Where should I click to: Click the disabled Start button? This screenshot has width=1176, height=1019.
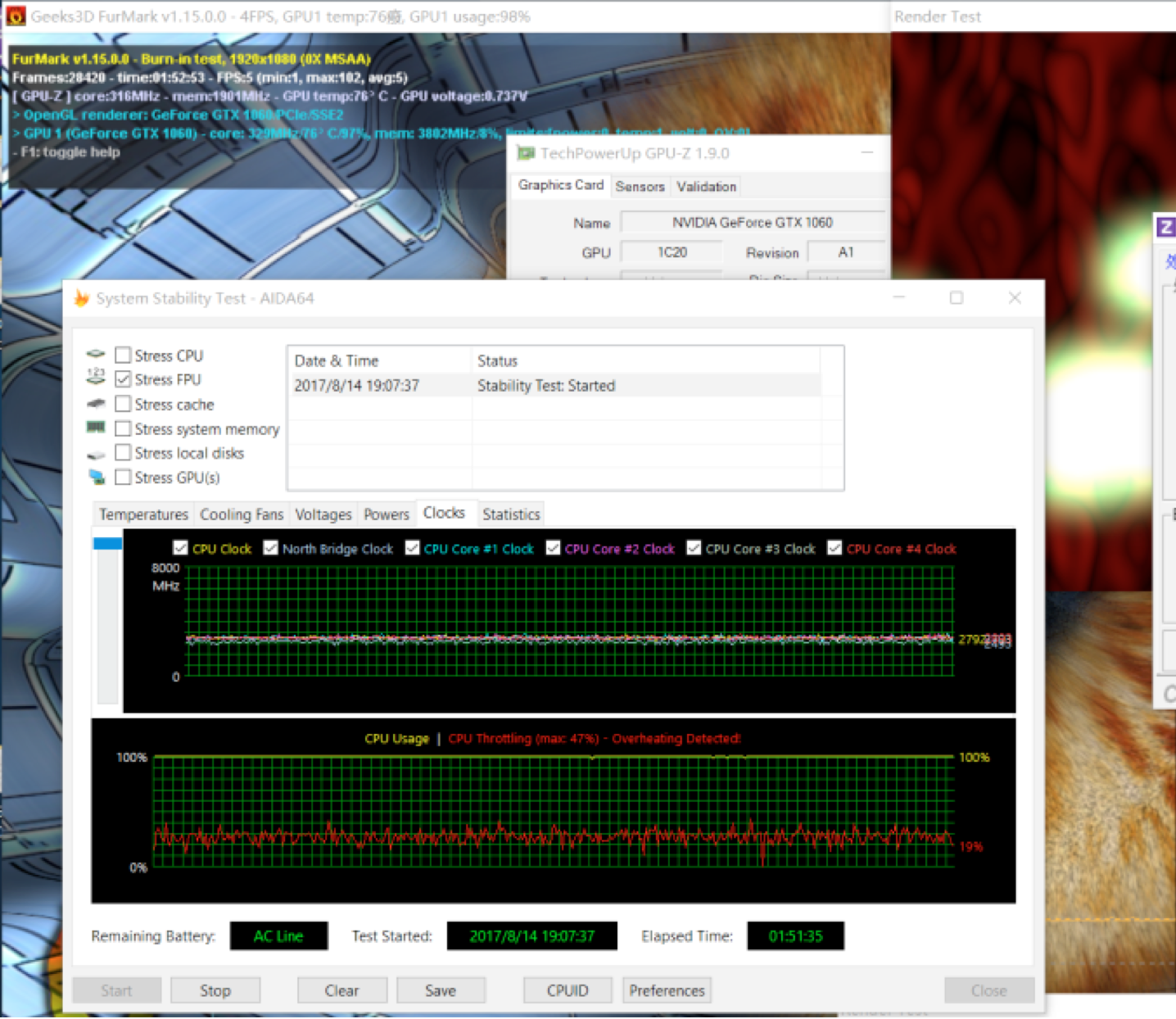(x=116, y=990)
